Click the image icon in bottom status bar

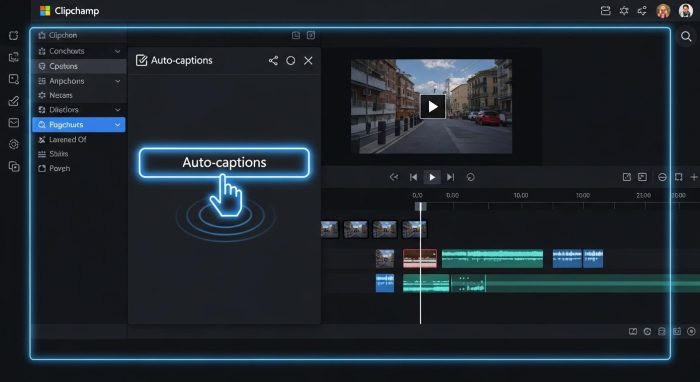point(633,331)
